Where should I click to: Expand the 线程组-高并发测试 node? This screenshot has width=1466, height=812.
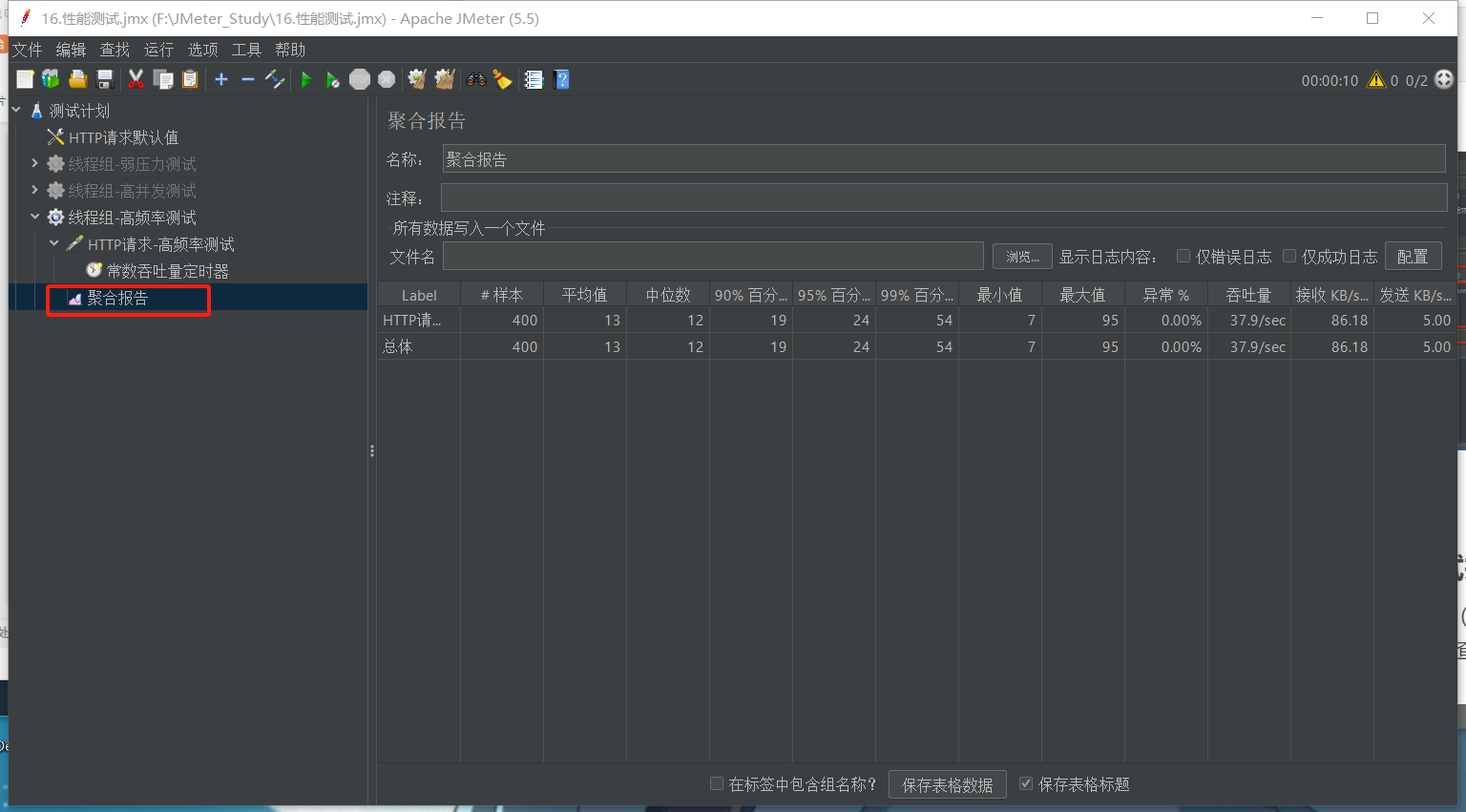click(x=35, y=190)
